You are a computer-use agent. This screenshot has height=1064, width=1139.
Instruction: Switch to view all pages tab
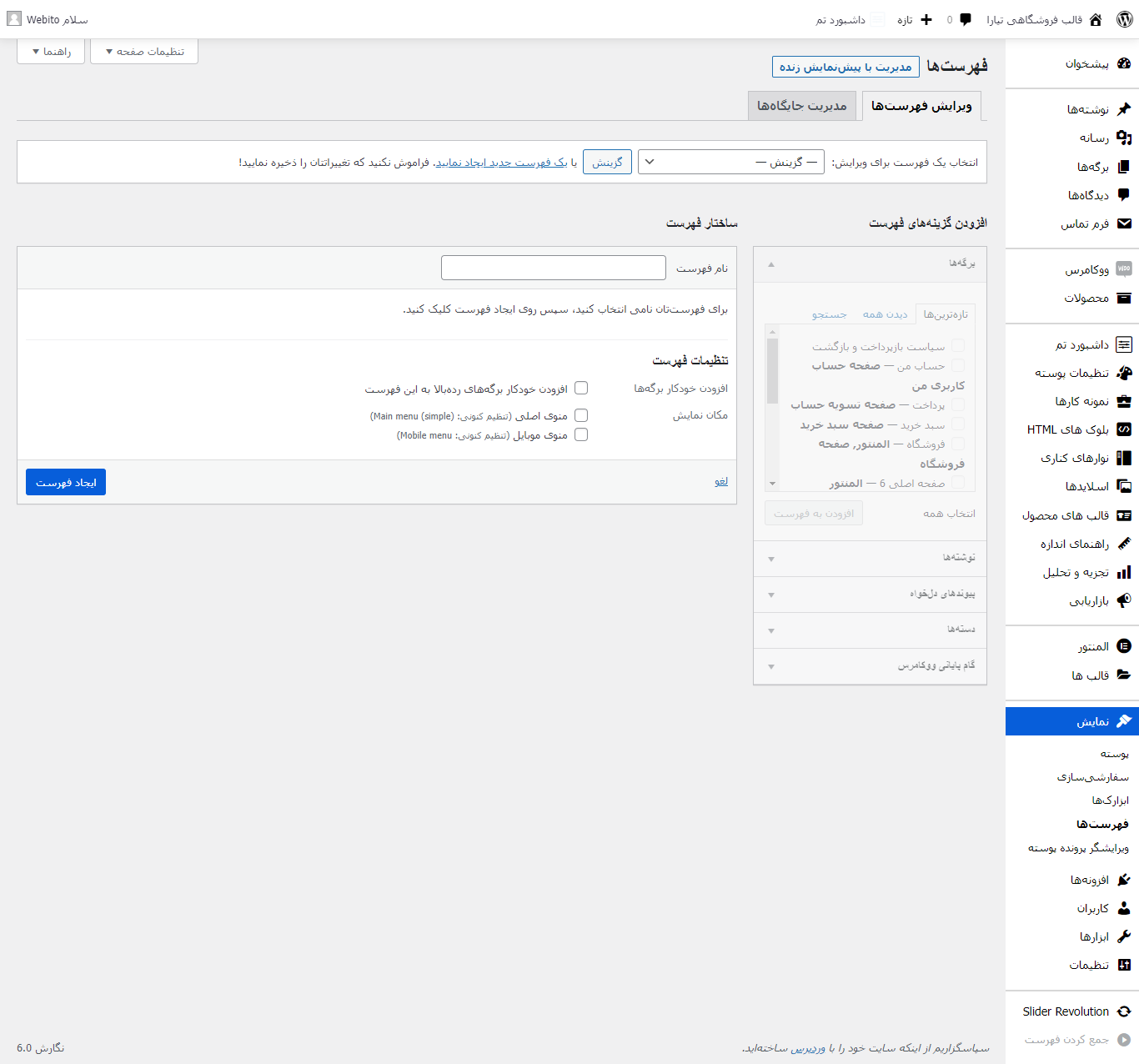[885, 314]
